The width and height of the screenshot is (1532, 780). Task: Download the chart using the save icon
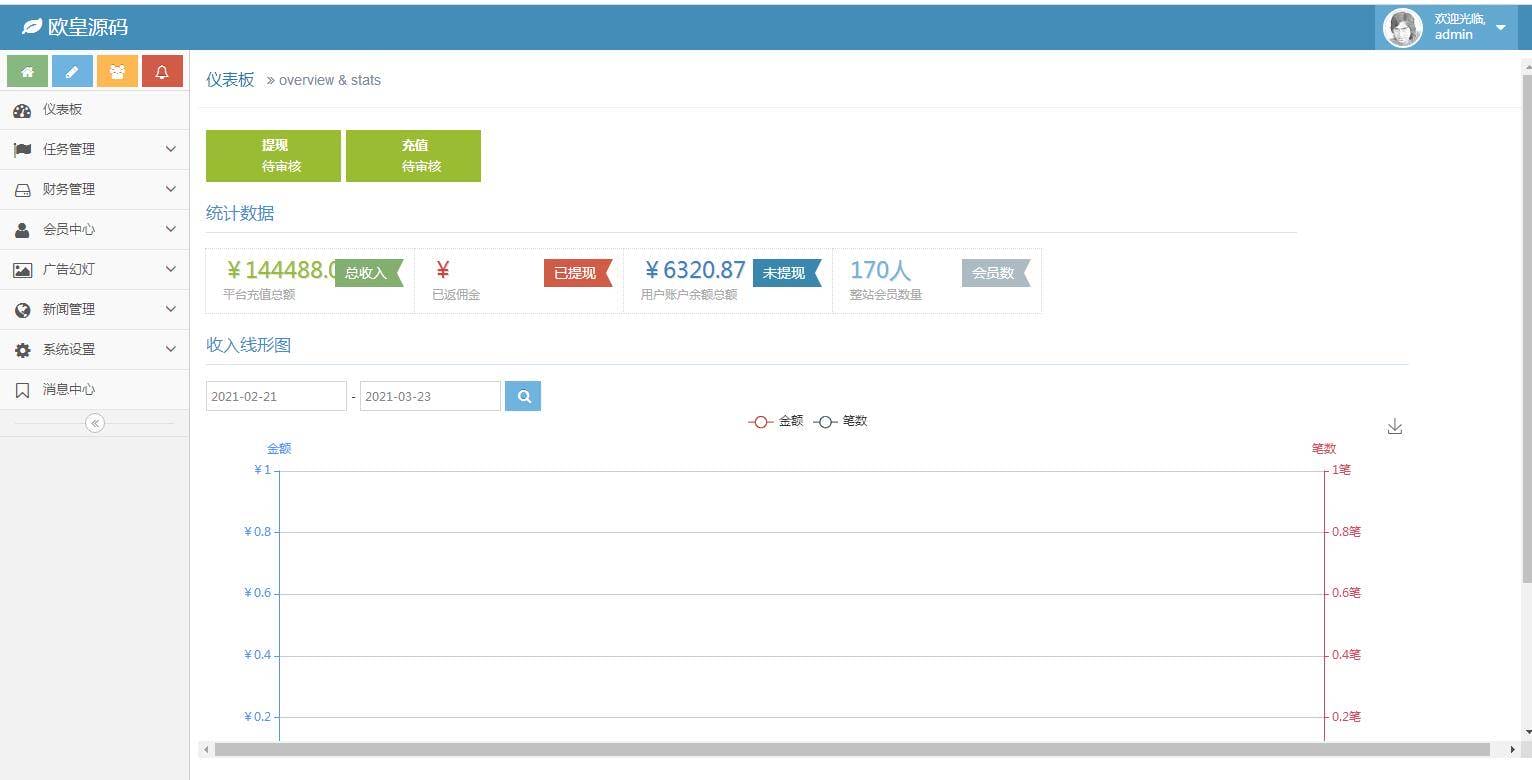pos(1395,427)
